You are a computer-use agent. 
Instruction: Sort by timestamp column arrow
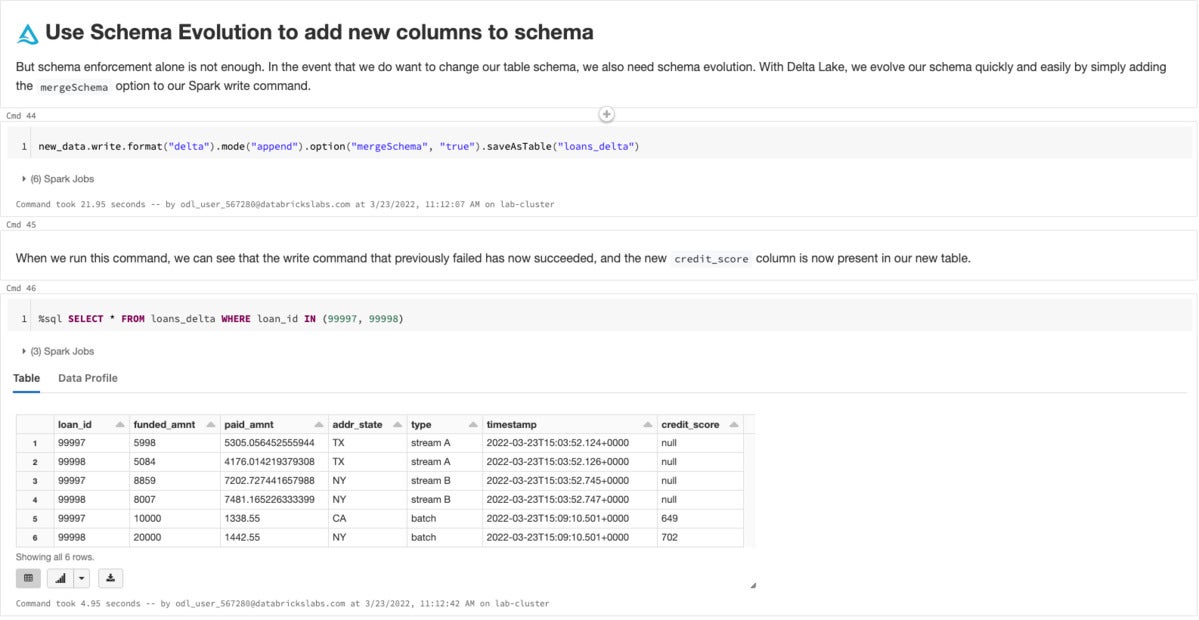pos(648,424)
